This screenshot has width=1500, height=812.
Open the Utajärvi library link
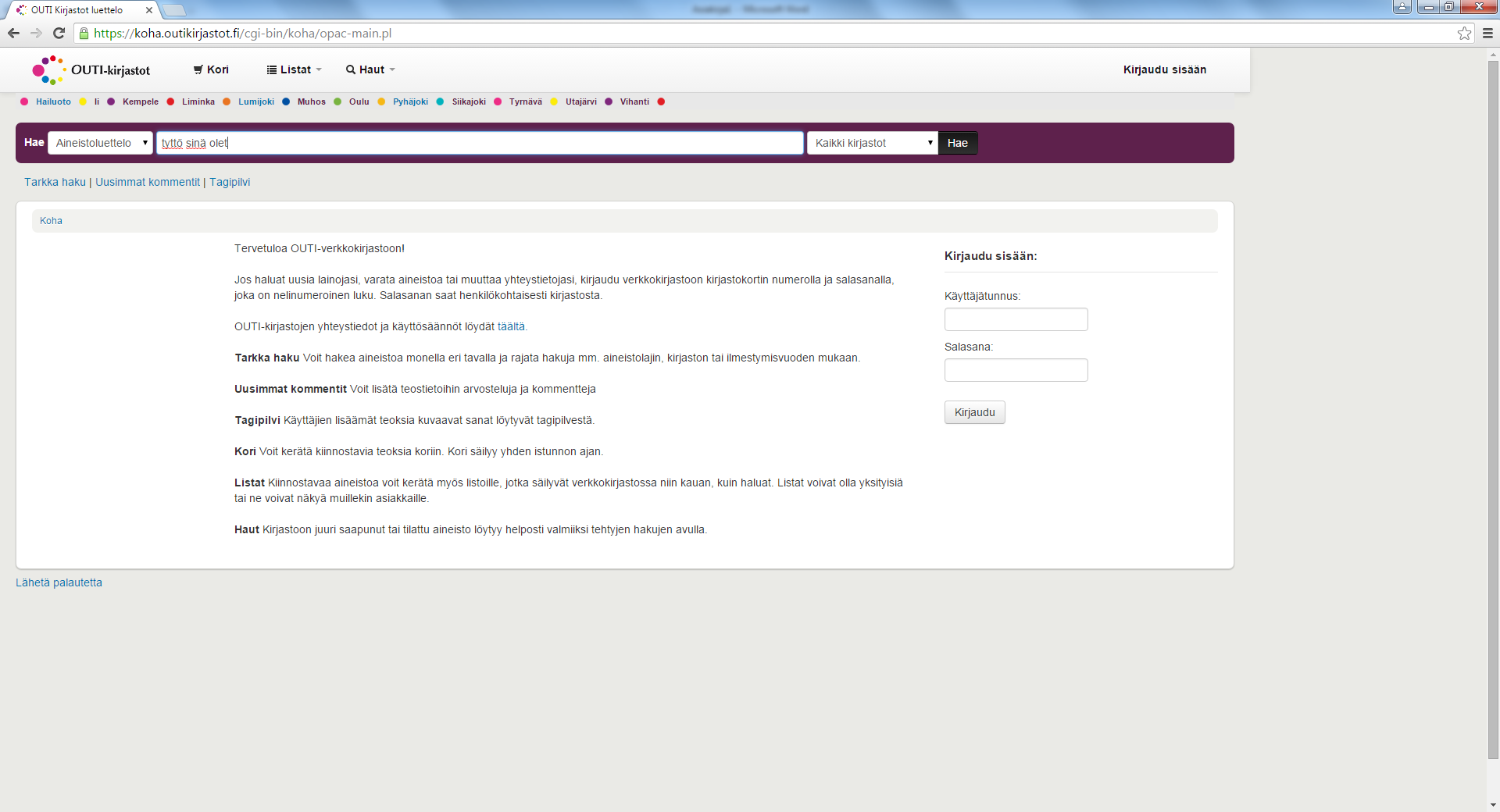[581, 101]
